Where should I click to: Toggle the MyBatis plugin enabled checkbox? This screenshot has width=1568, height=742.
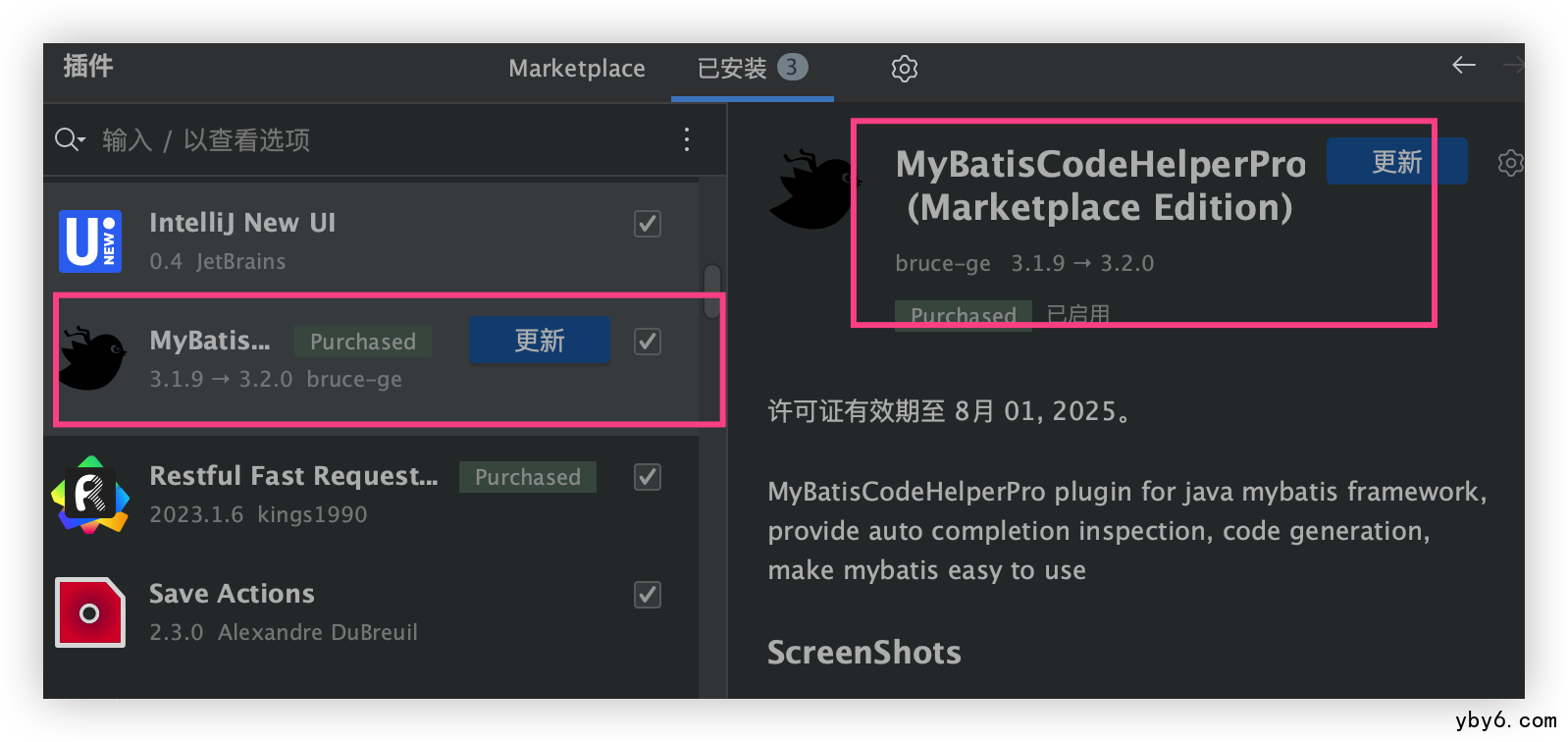(x=648, y=342)
